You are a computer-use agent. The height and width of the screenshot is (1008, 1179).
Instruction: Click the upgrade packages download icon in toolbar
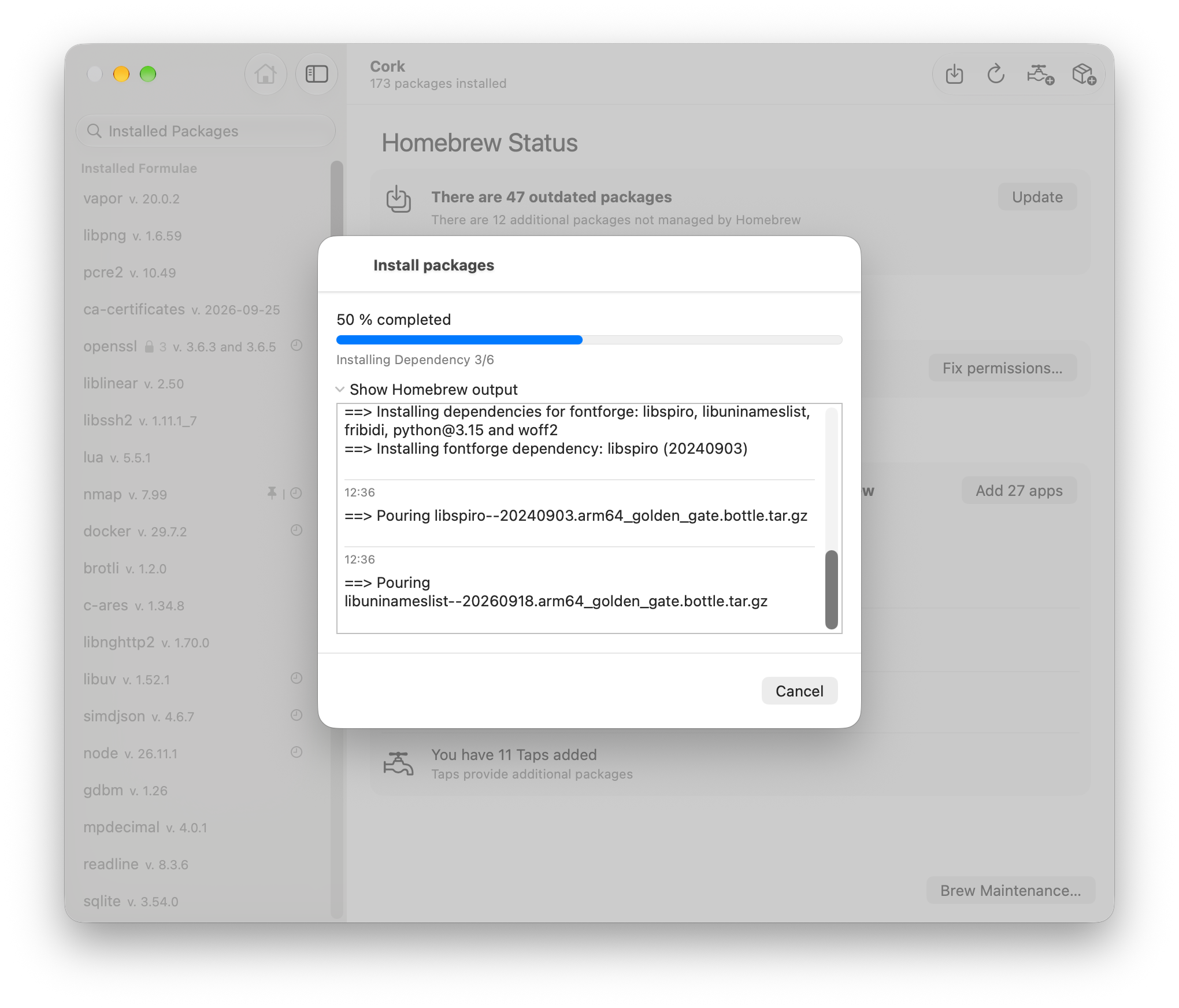(954, 74)
